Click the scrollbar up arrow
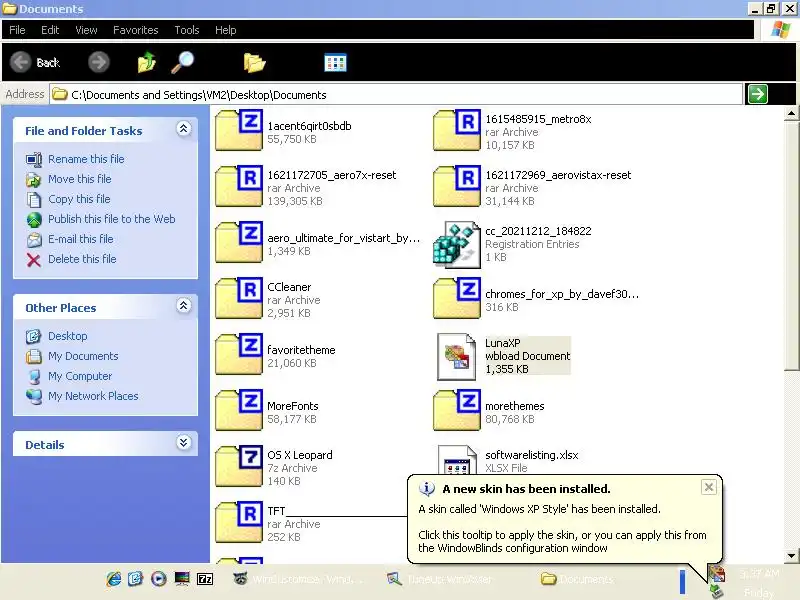This screenshot has height=600, width=800. coord(791,113)
